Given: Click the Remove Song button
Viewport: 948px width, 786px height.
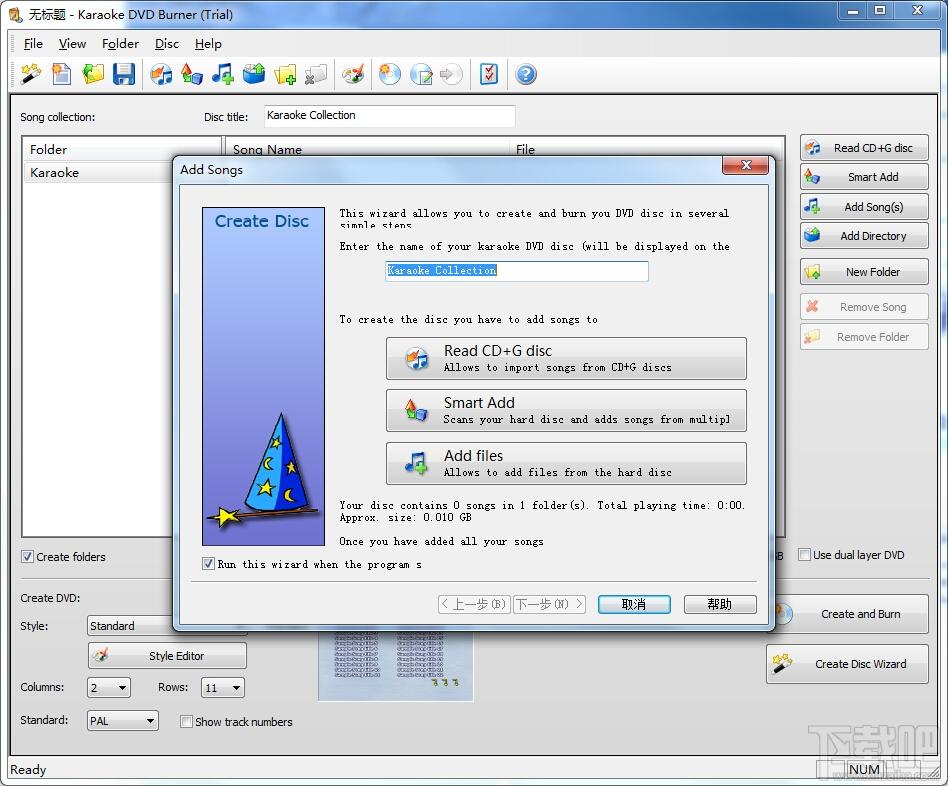Looking at the screenshot, I should click(x=864, y=307).
